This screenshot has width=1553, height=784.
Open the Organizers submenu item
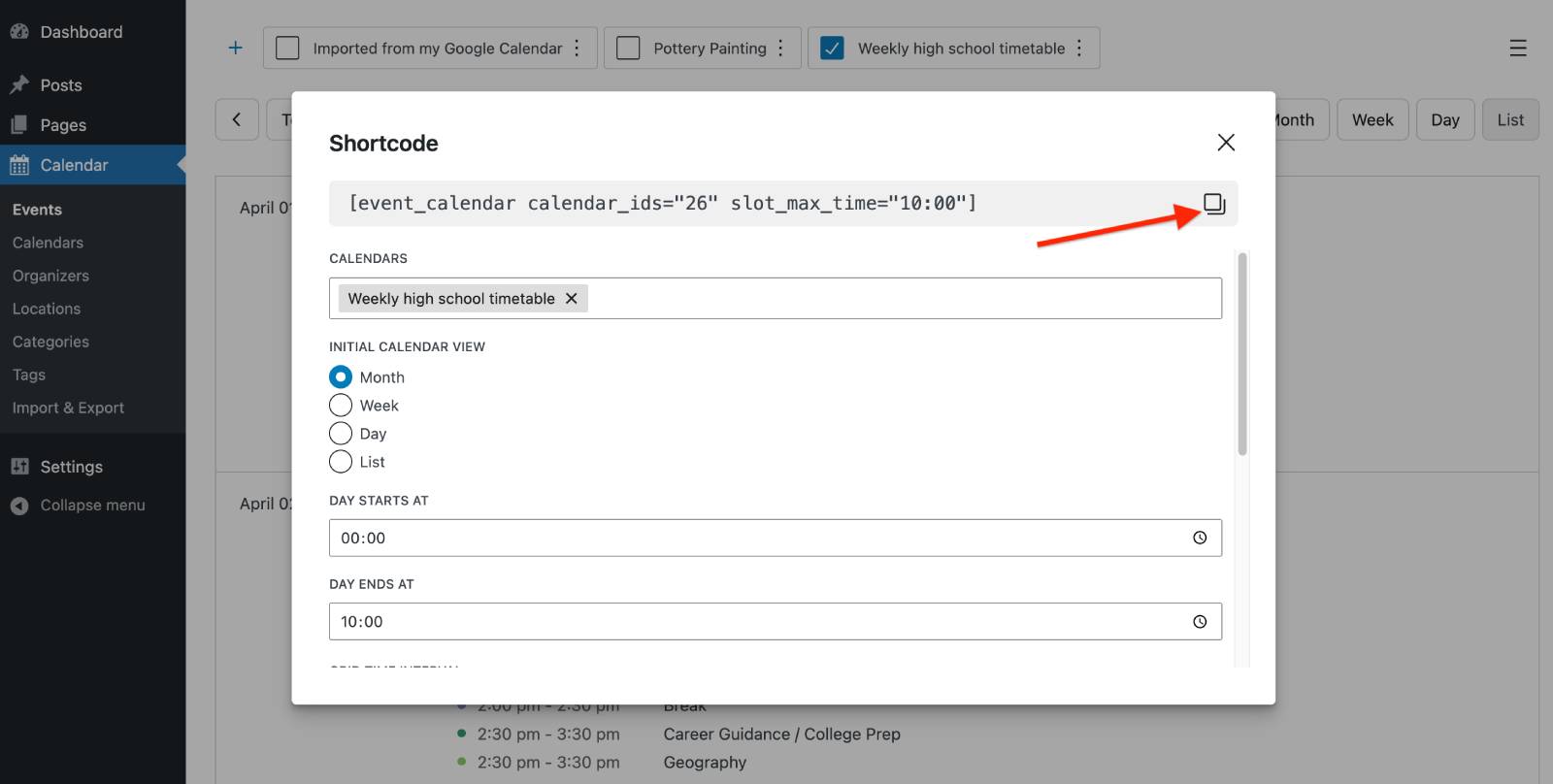[x=50, y=276]
